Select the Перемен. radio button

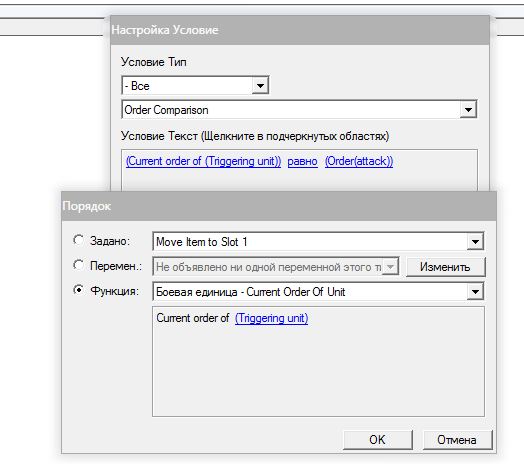[79, 265]
